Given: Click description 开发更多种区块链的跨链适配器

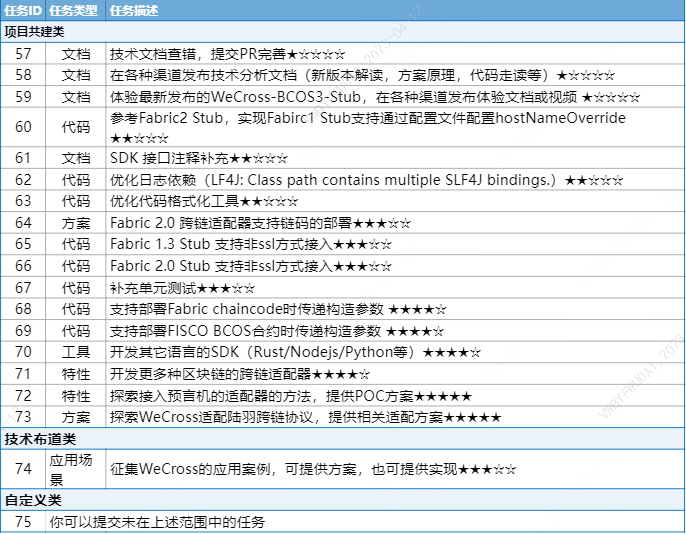Looking at the screenshot, I should click(x=240, y=374).
